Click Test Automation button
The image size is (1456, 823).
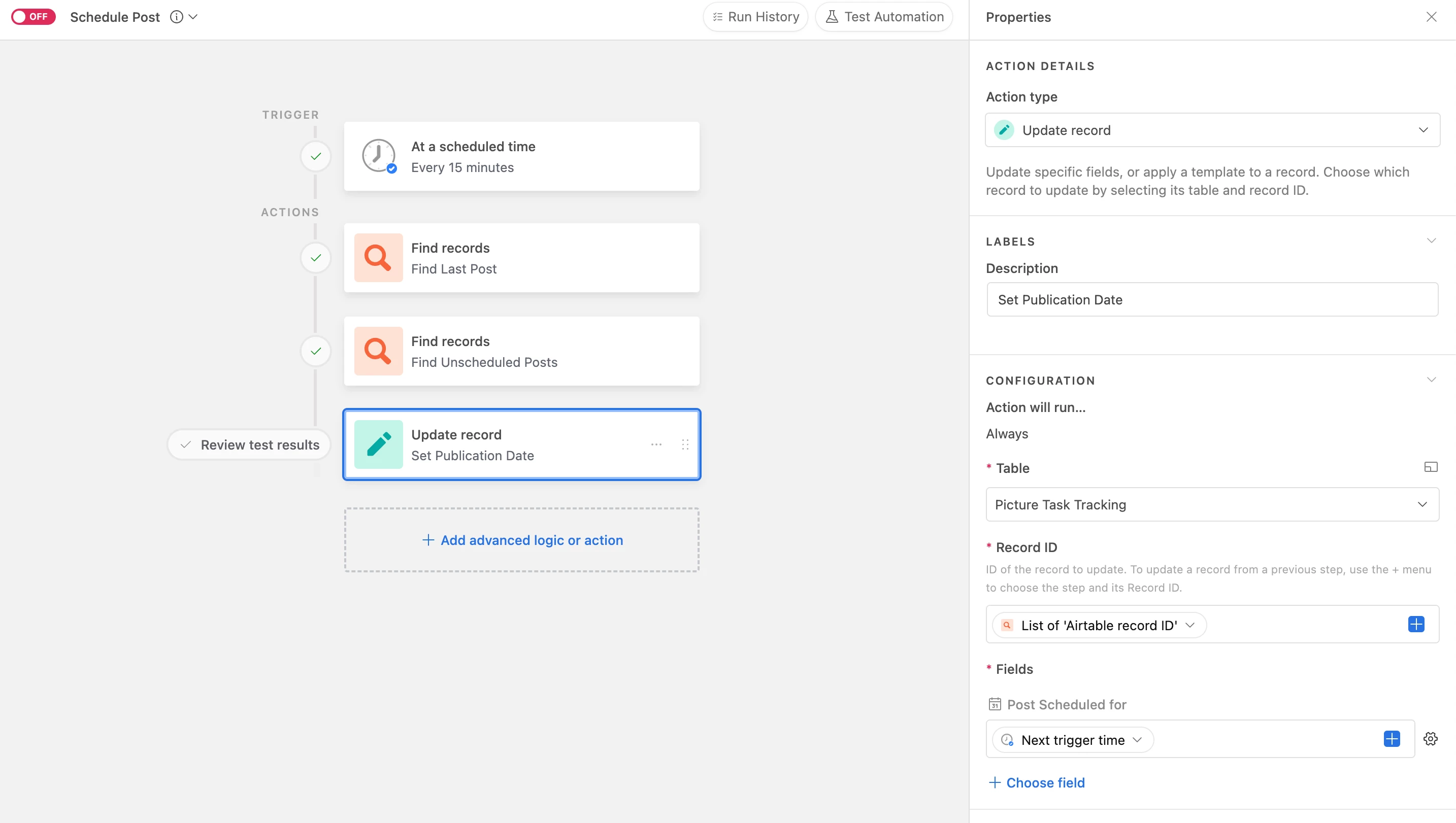tap(884, 17)
